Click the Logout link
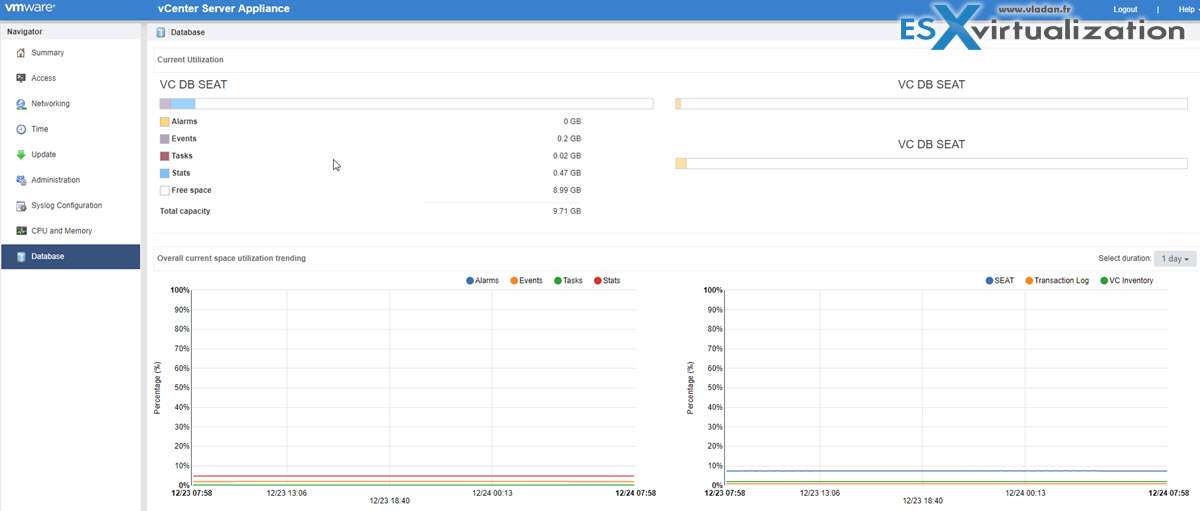Image resolution: width=1200 pixels, height=511 pixels. (x=1125, y=9)
